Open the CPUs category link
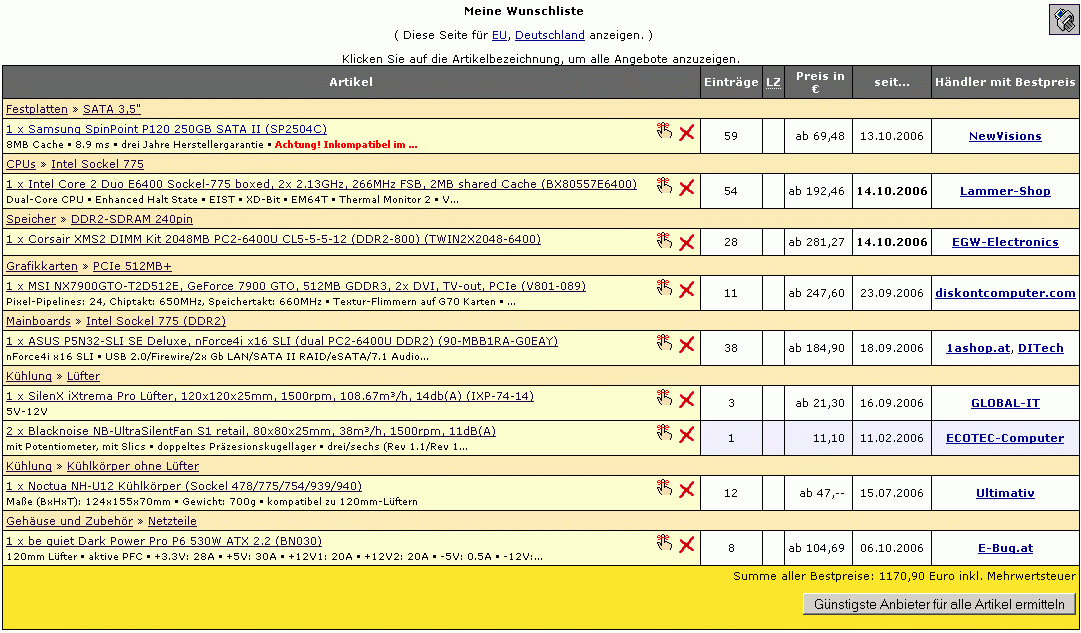Image resolution: width=1081 pixels, height=633 pixels. (x=21, y=164)
